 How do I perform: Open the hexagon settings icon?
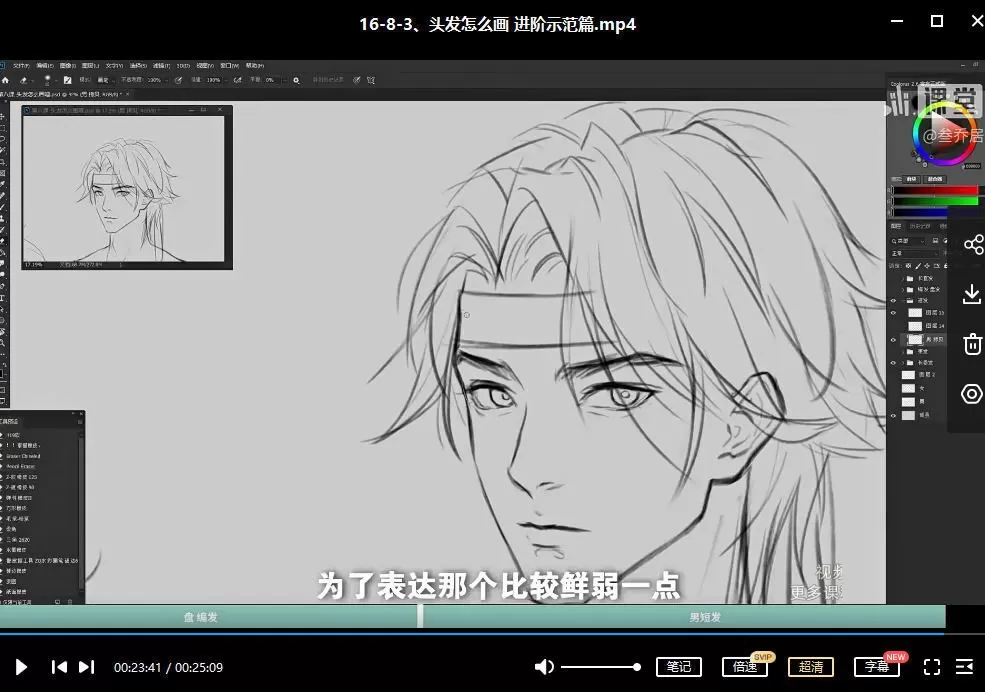click(x=972, y=394)
